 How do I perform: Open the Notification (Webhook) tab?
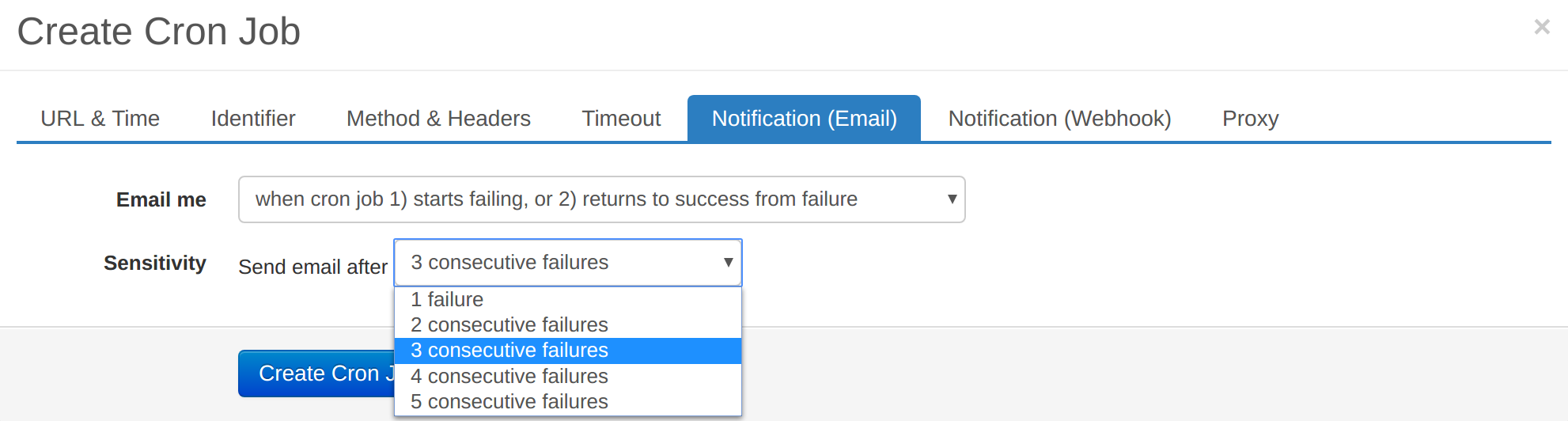coord(1059,119)
